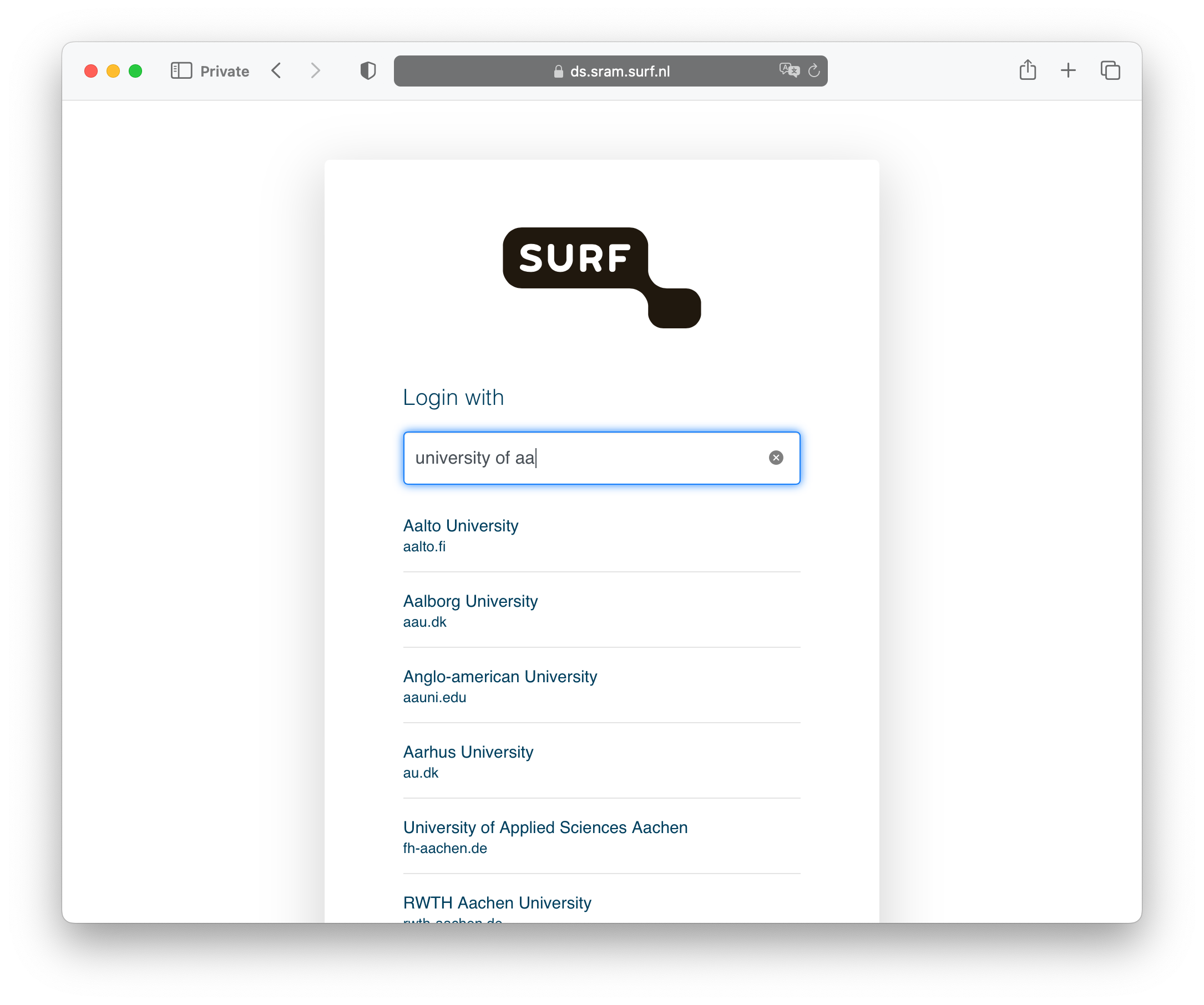The image size is (1204, 1005).
Task: Click the translate page icon
Action: pyautogui.click(x=789, y=70)
